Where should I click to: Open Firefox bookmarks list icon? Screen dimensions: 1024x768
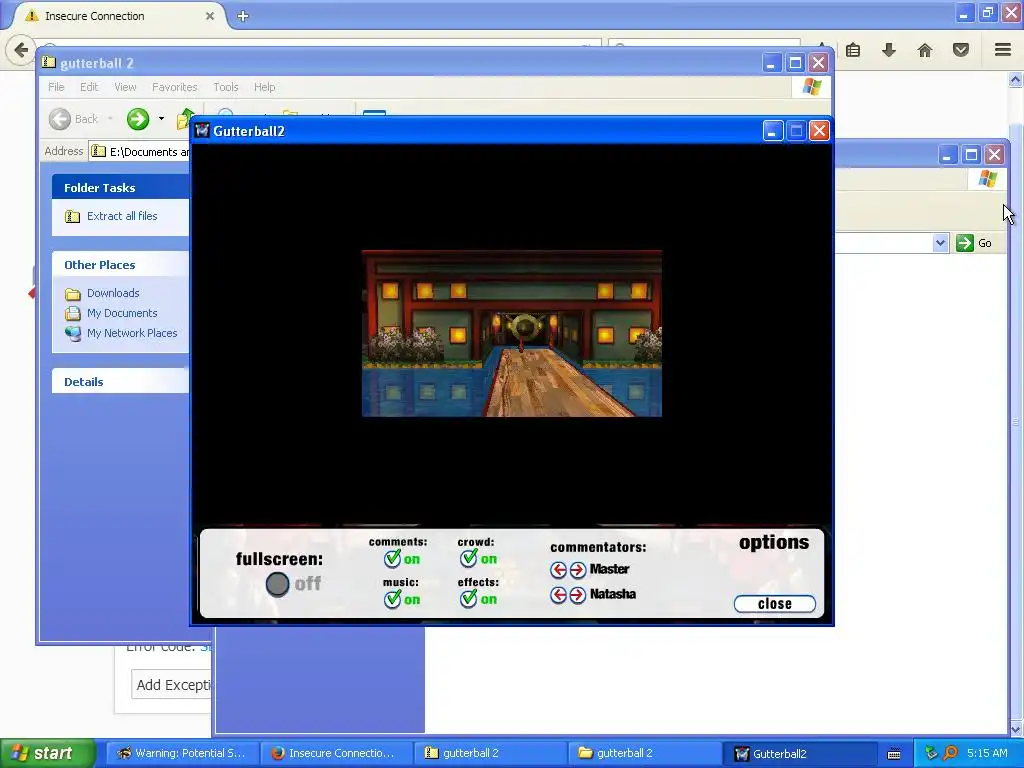click(x=853, y=50)
